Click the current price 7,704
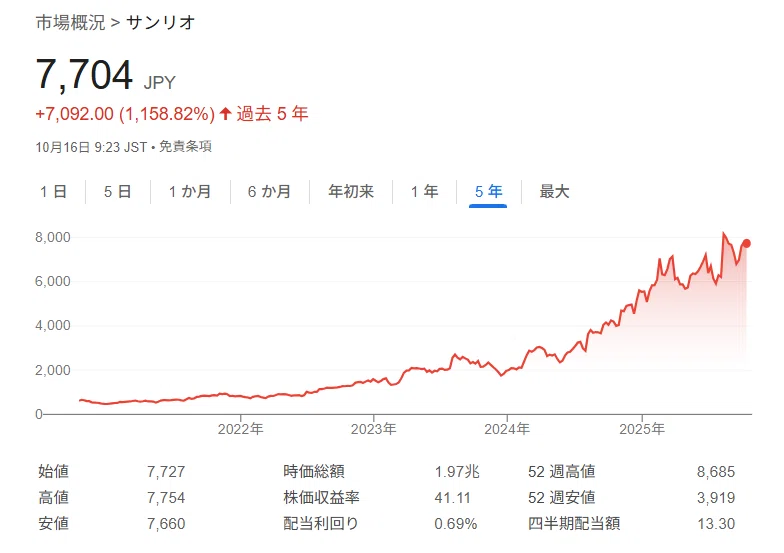The height and width of the screenshot is (553, 784). (x=84, y=75)
